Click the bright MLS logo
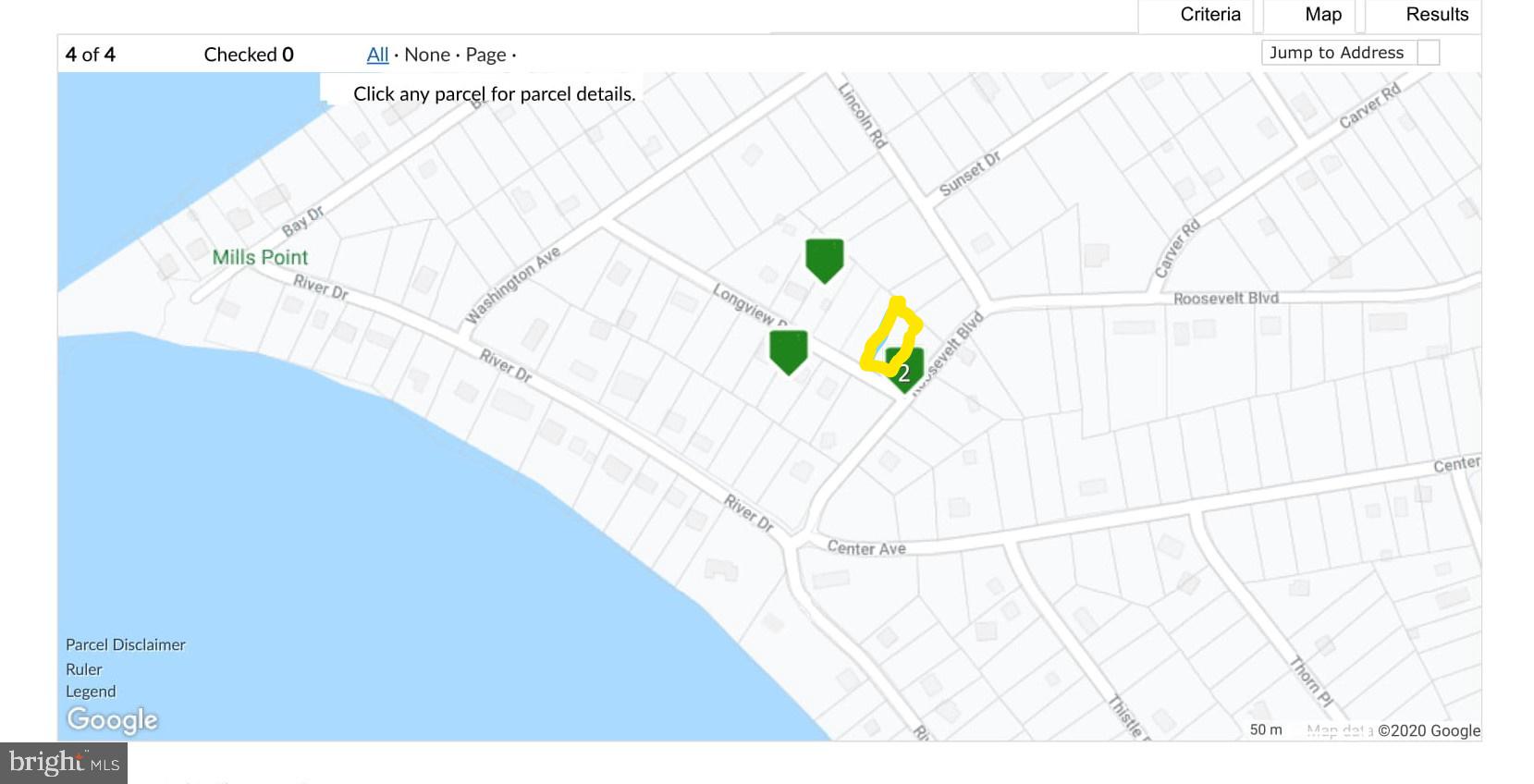 64,763
